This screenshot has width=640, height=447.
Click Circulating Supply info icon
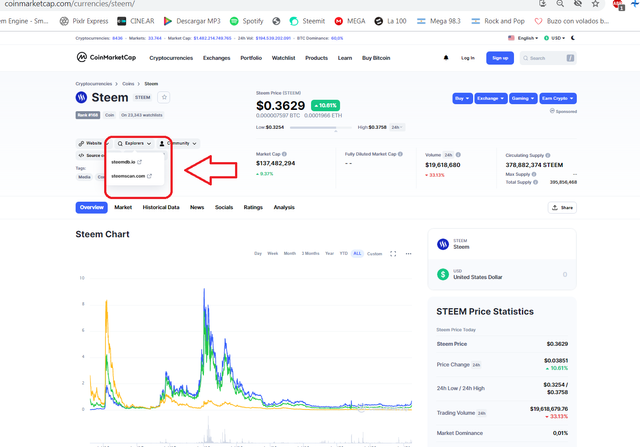548,155
